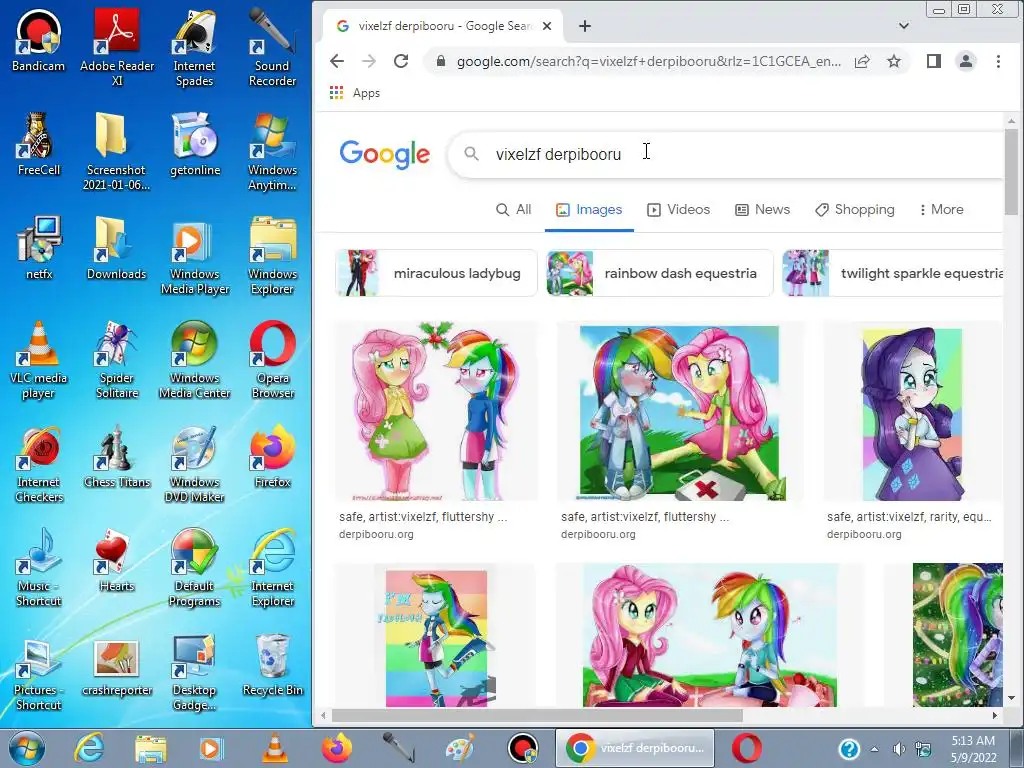Switch to the All results tab
Viewport: 1024px width, 768px height.
[513, 210]
